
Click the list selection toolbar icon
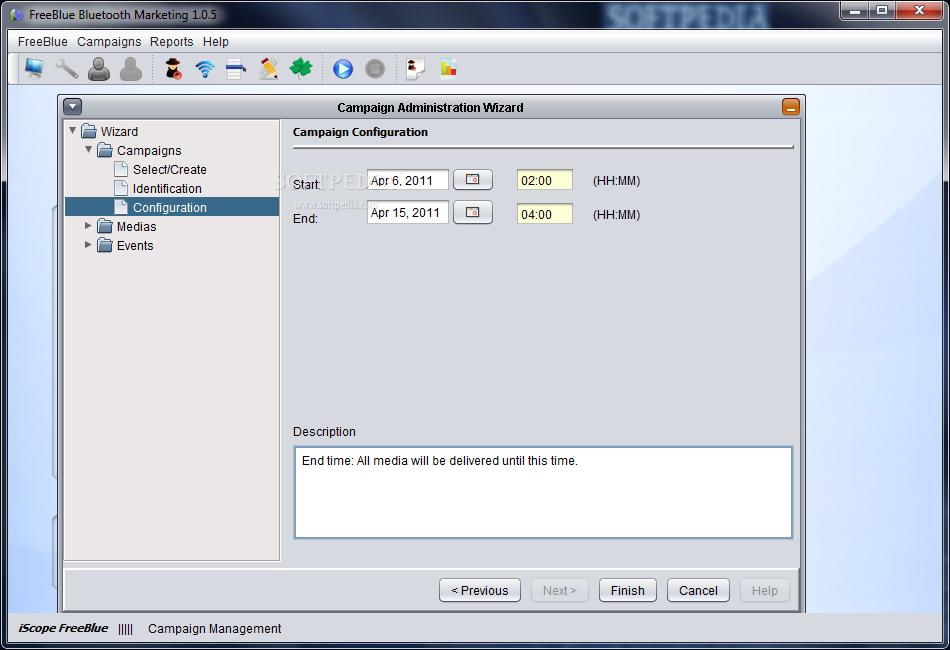236,68
